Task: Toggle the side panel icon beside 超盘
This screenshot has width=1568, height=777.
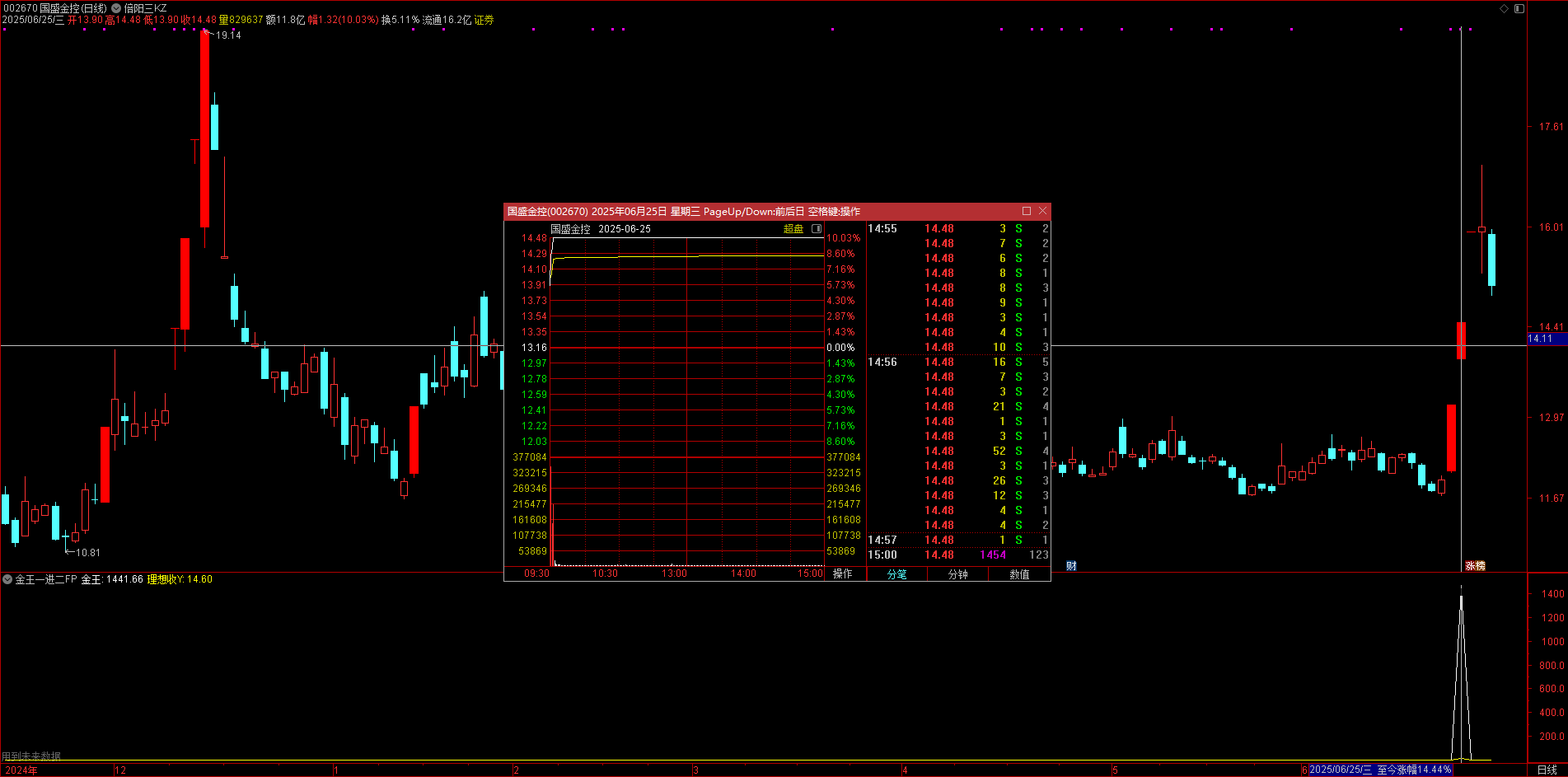Action: click(x=817, y=229)
